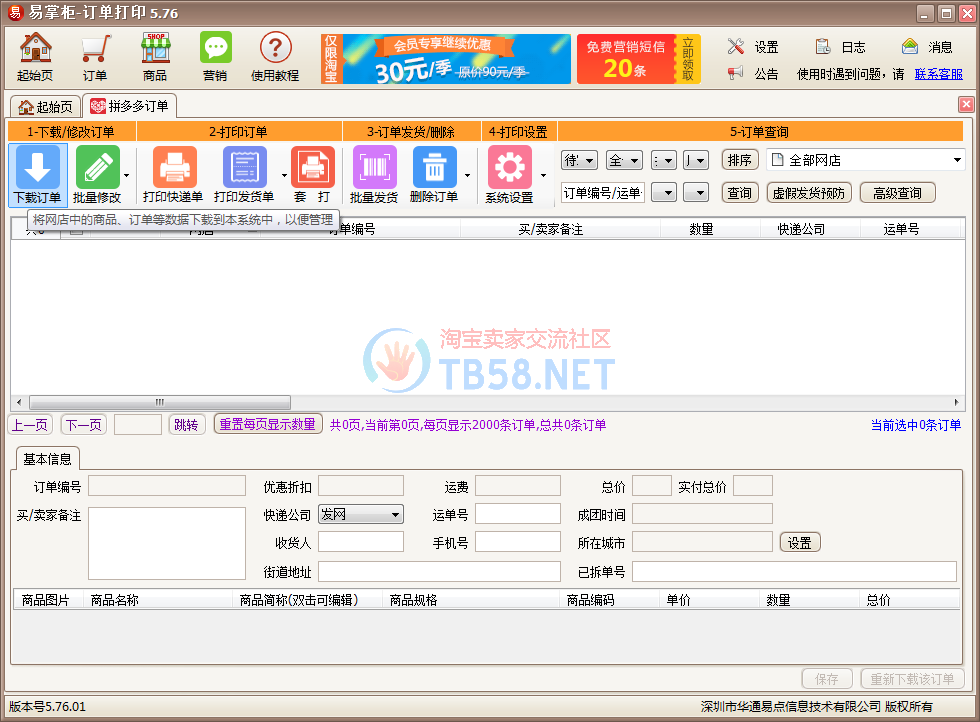
Task: Click the 运单号 input field
Action: point(517,514)
